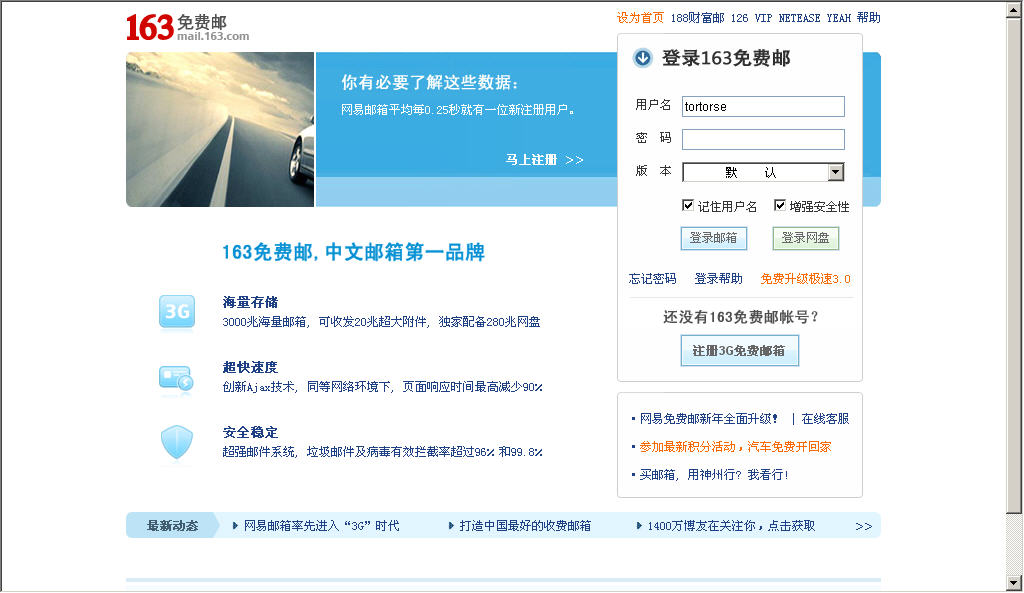Click the >> arrow in 最新动态 bar
This screenshot has height=593, width=1024.
[863, 526]
